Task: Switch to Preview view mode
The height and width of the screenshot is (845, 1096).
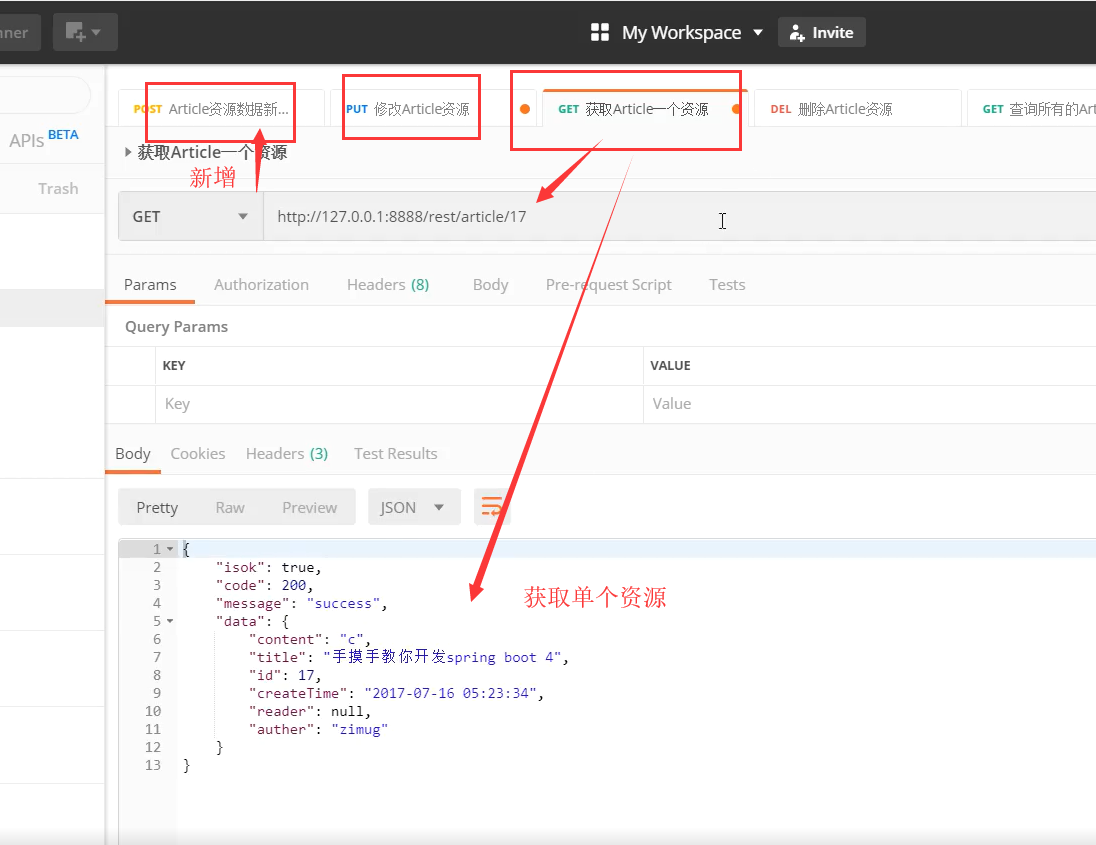Action: click(310, 507)
